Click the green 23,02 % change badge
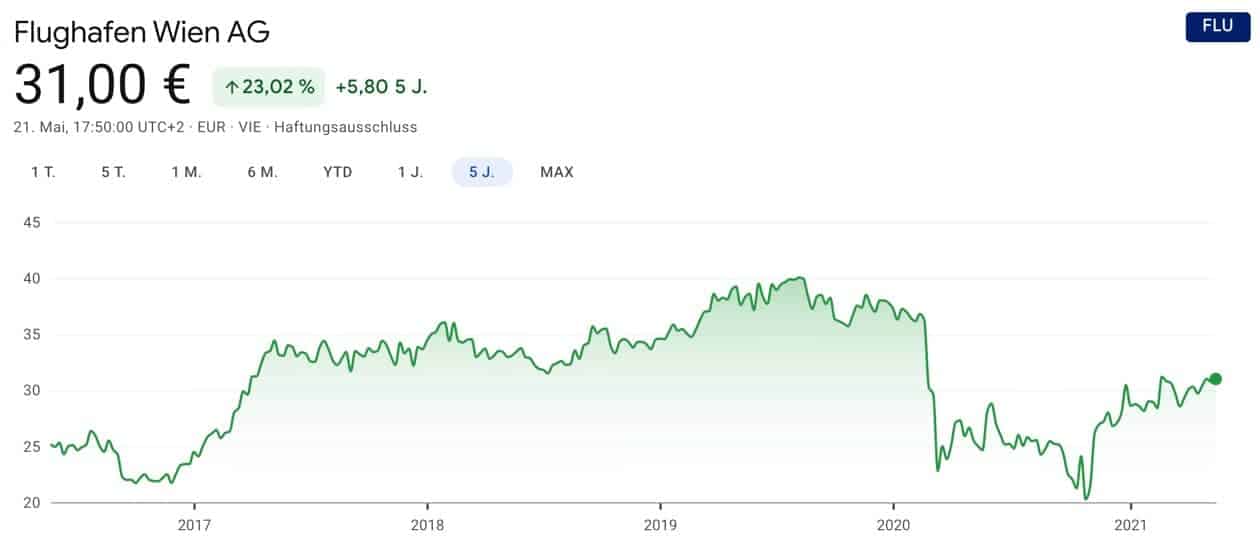This screenshot has width=1260, height=539. pyautogui.click(x=268, y=87)
